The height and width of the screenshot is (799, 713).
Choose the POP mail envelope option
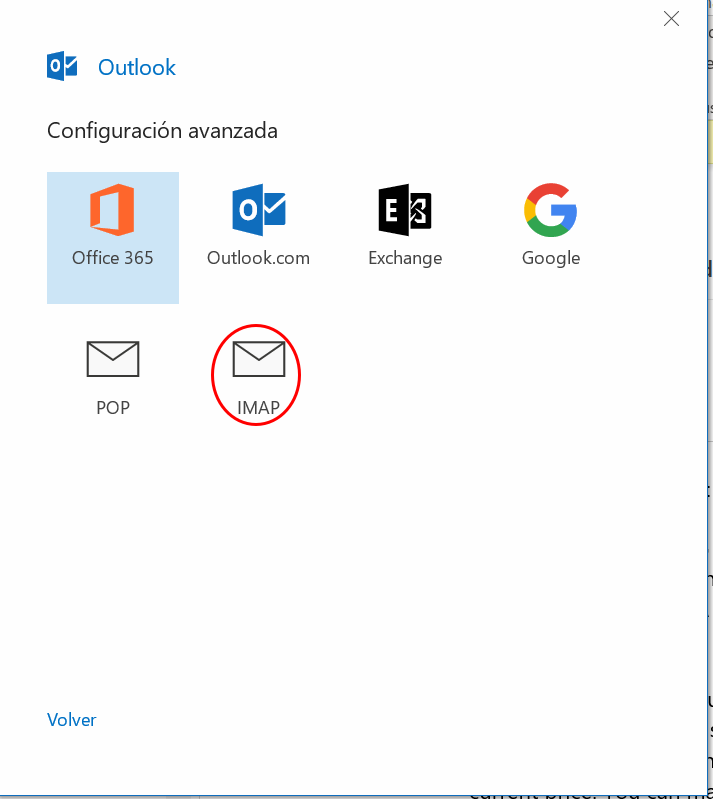pyautogui.click(x=113, y=378)
